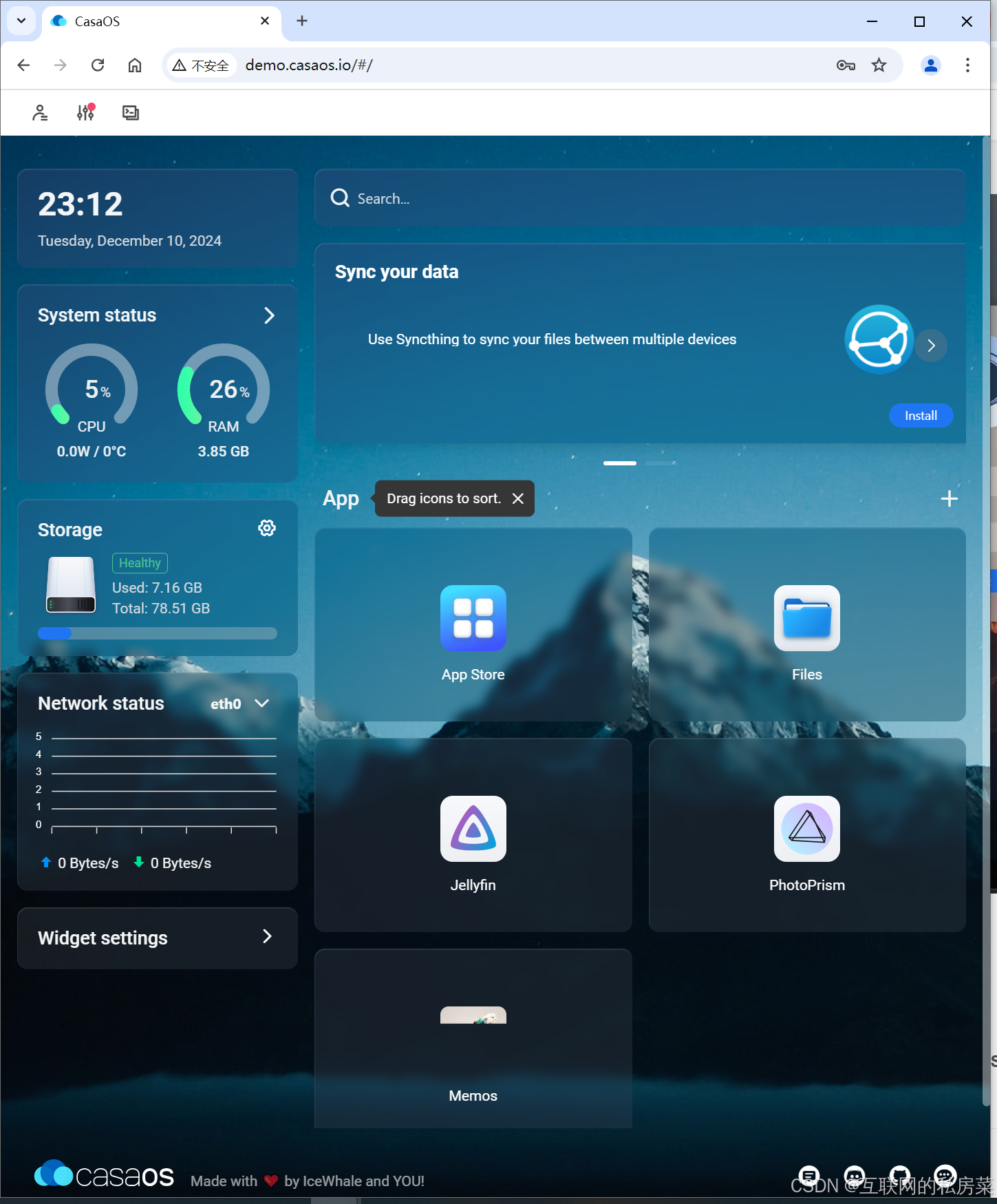Open the saved passwords key icon
This screenshot has width=997, height=1204.
click(846, 65)
